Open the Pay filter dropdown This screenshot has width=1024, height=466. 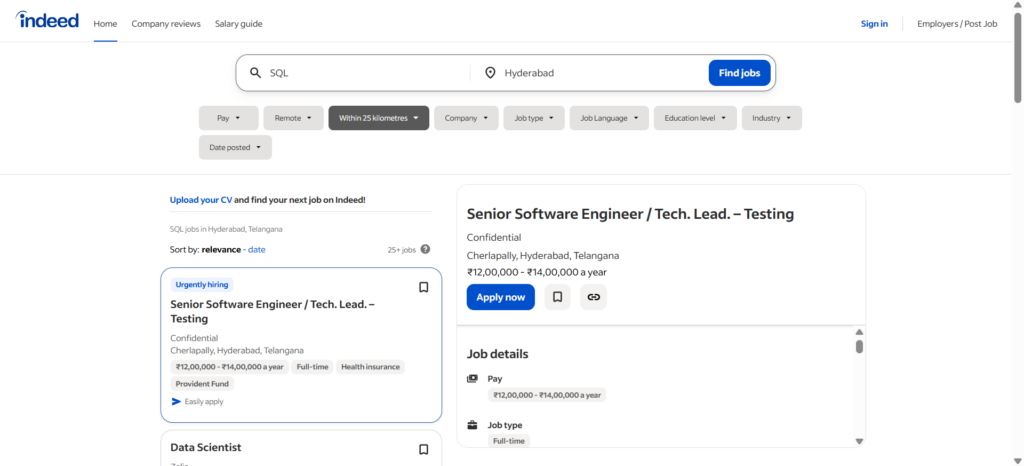pyautogui.click(x=229, y=118)
